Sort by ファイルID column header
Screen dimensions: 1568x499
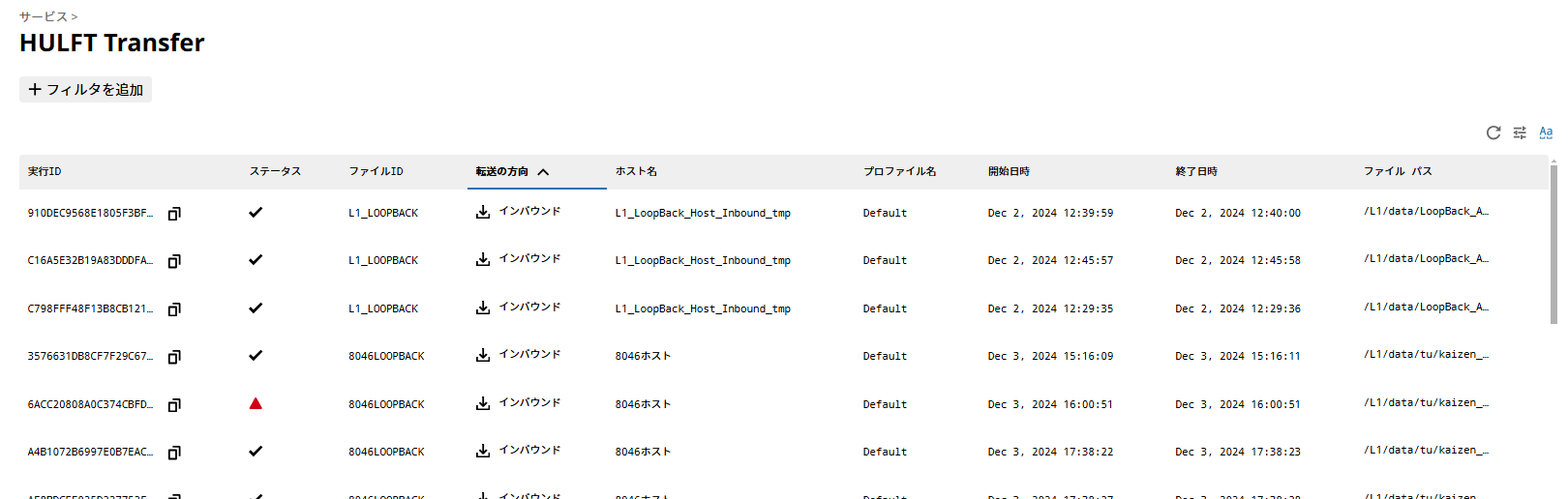(376, 171)
